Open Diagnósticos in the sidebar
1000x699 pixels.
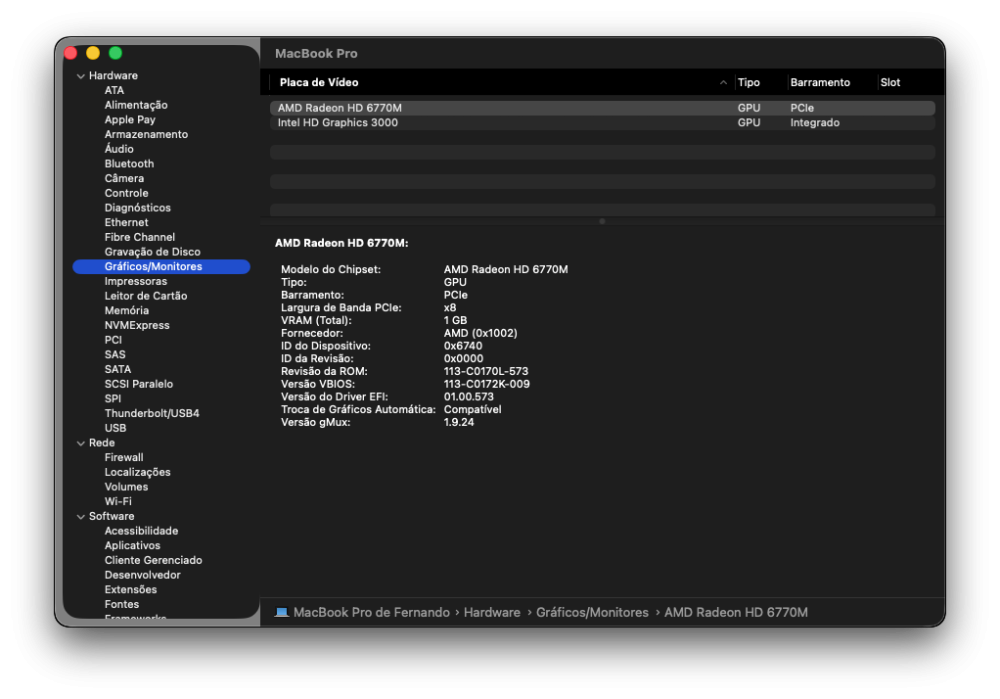click(x=137, y=208)
